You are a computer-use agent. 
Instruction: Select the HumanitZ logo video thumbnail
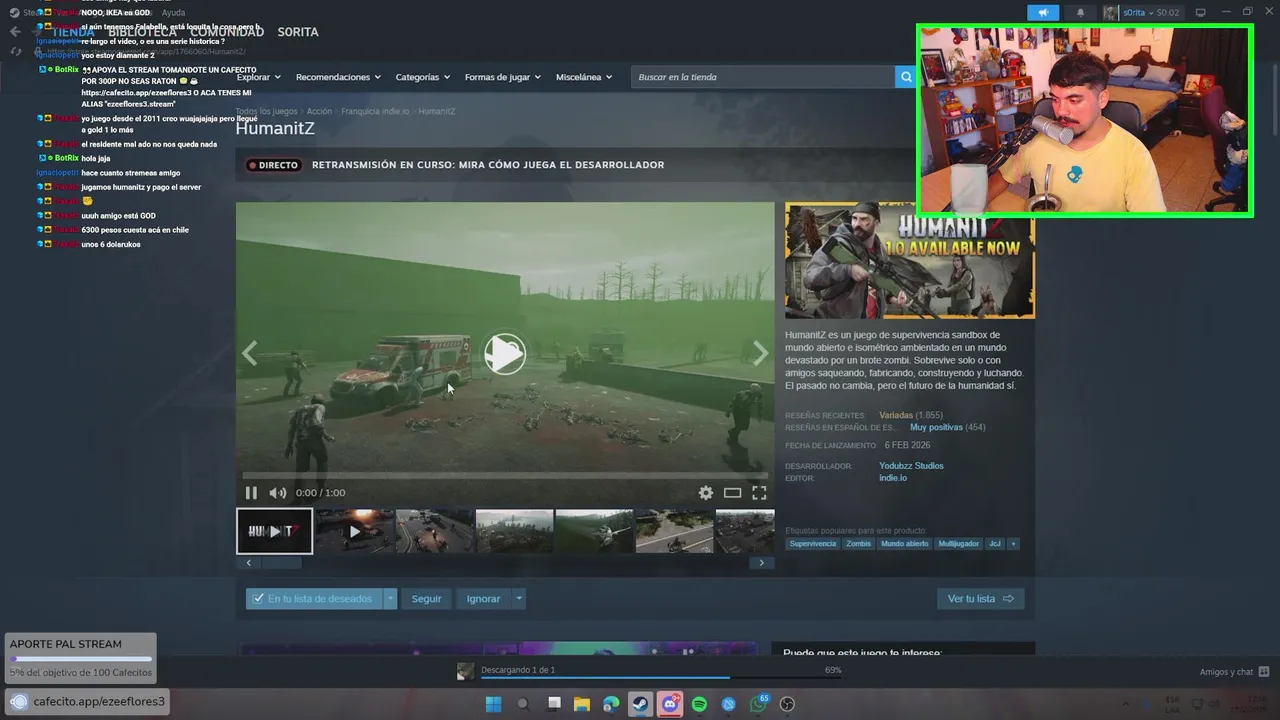click(274, 531)
